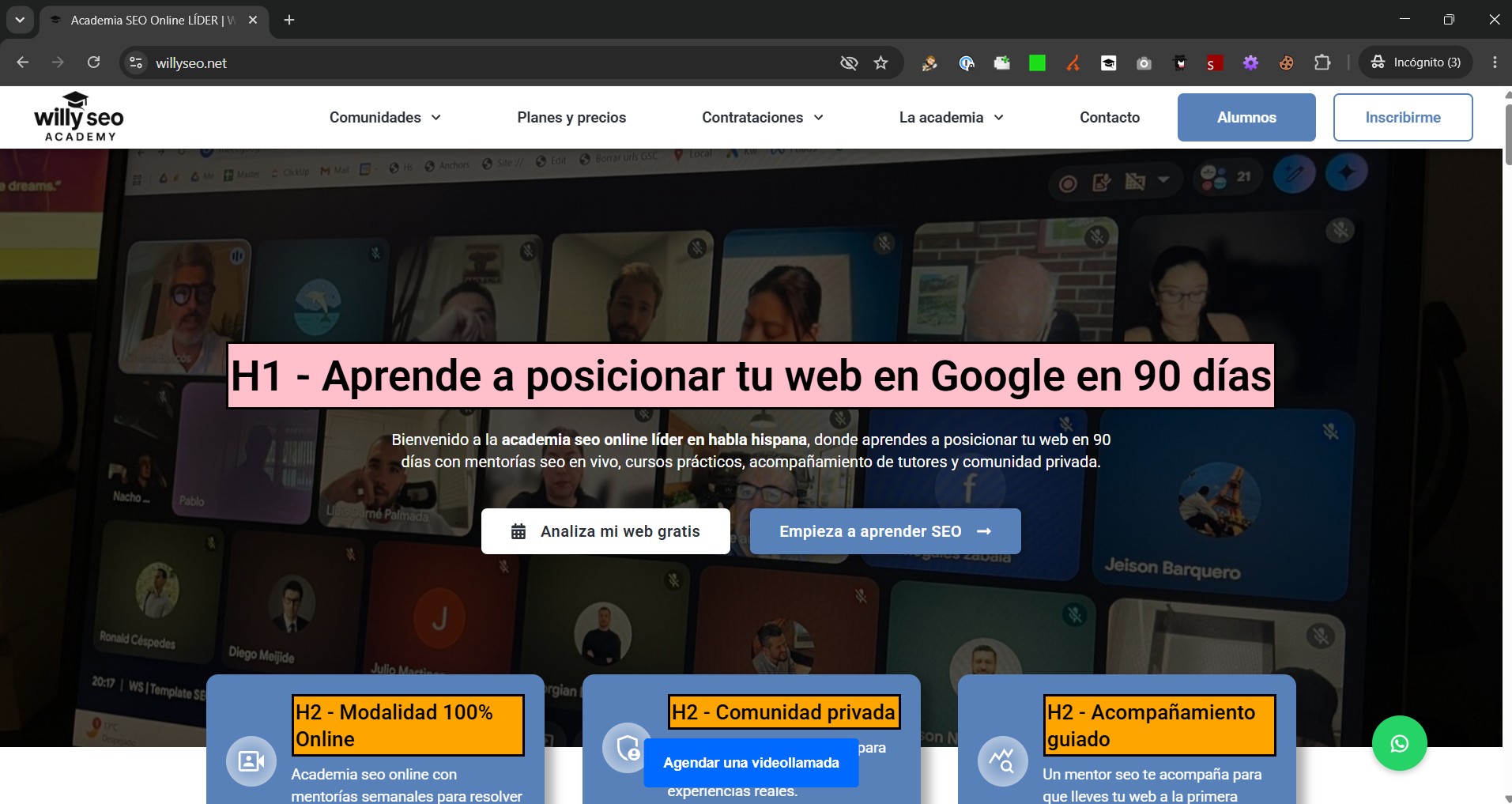Click the Alumnos button
1512x804 pixels.
pyautogui.click(x=1246, y=117)
